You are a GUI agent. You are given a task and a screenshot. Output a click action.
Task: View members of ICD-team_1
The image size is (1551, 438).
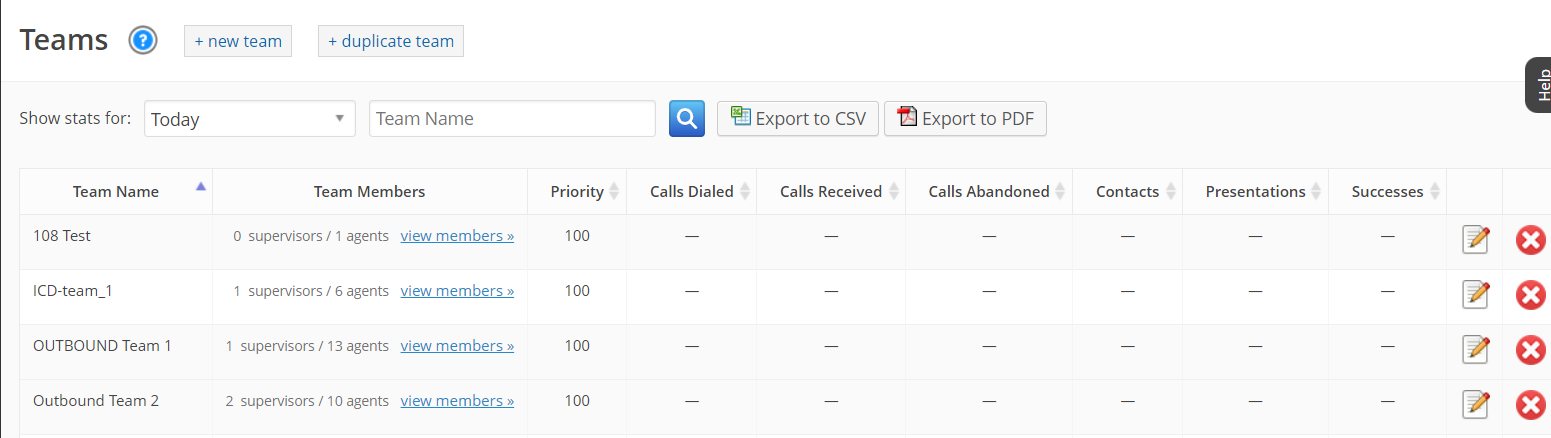[457, 291]
